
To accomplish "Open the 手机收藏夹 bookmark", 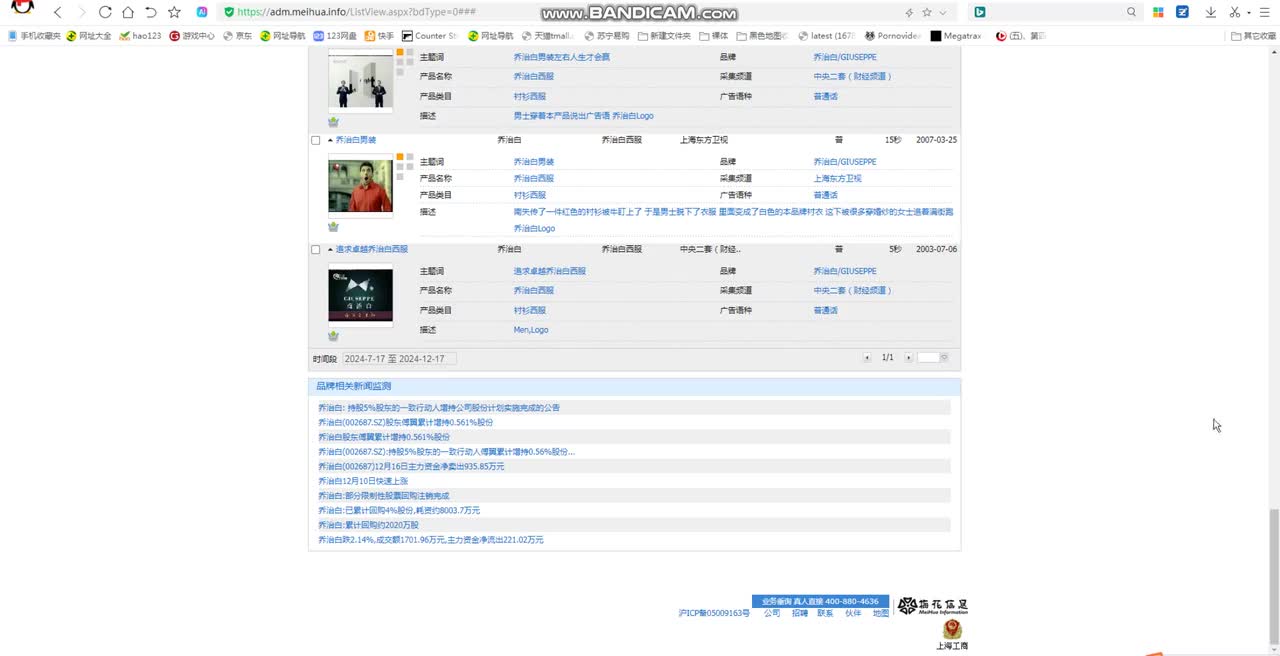I will tap(34, 36).
